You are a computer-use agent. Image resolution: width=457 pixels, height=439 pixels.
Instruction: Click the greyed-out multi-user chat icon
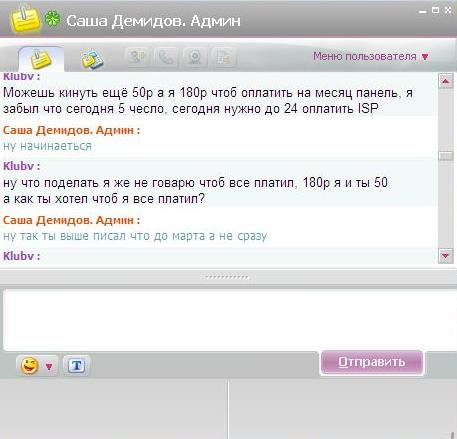(137, 57)
